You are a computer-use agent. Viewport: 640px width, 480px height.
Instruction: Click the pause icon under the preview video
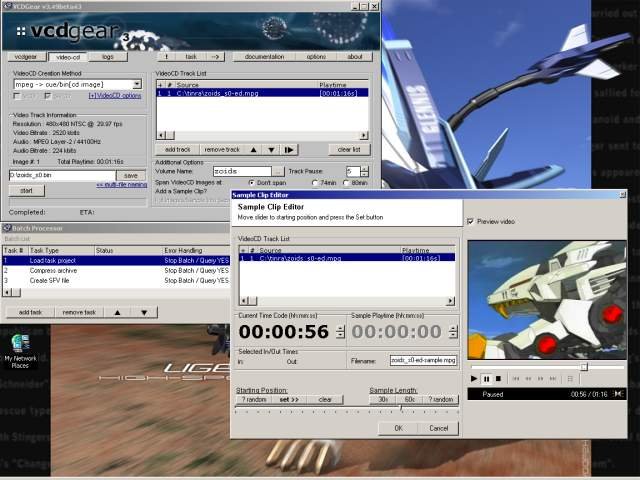tap(487, 379)
